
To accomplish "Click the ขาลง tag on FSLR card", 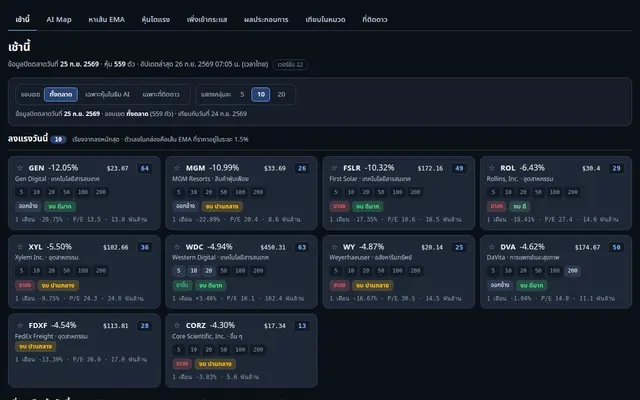I will (x=339, y=206).
